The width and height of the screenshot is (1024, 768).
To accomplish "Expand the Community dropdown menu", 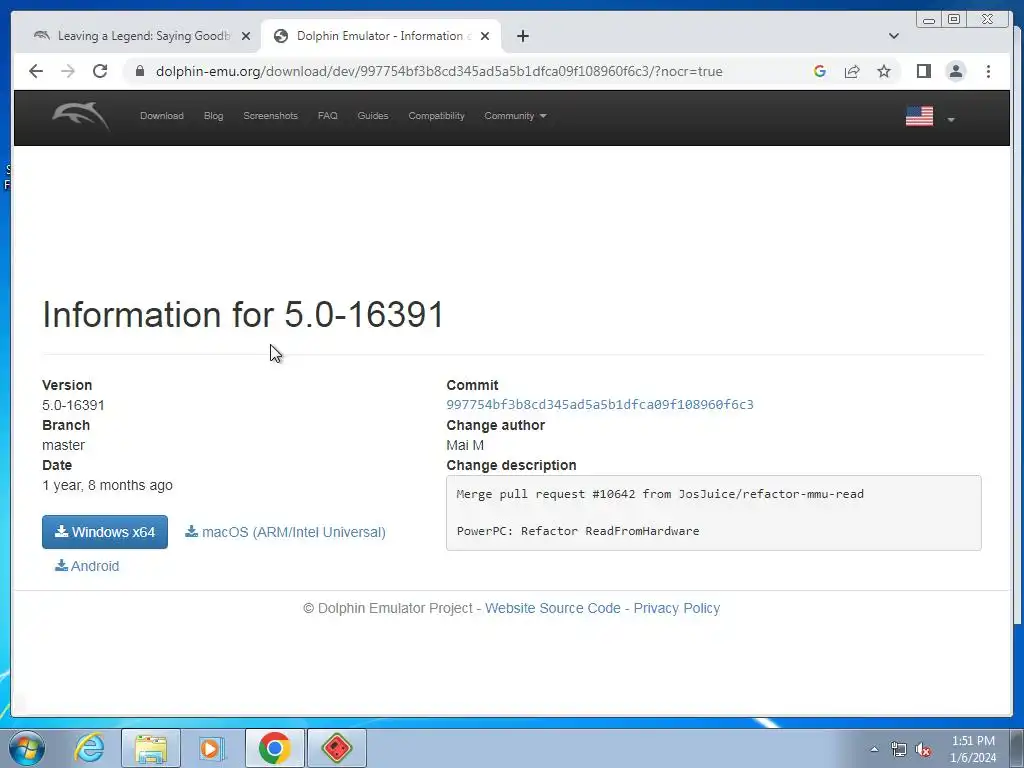I will pos(515,116).
